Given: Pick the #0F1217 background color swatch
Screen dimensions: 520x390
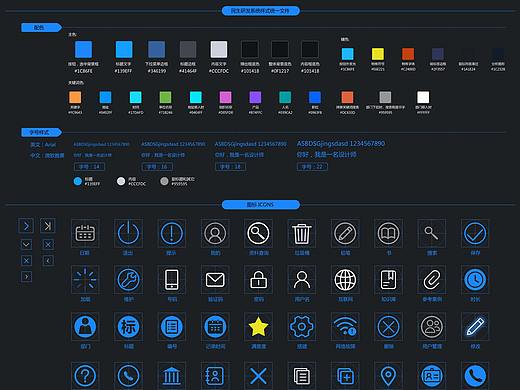Looking at the screenshot, I should click(280, 50).
